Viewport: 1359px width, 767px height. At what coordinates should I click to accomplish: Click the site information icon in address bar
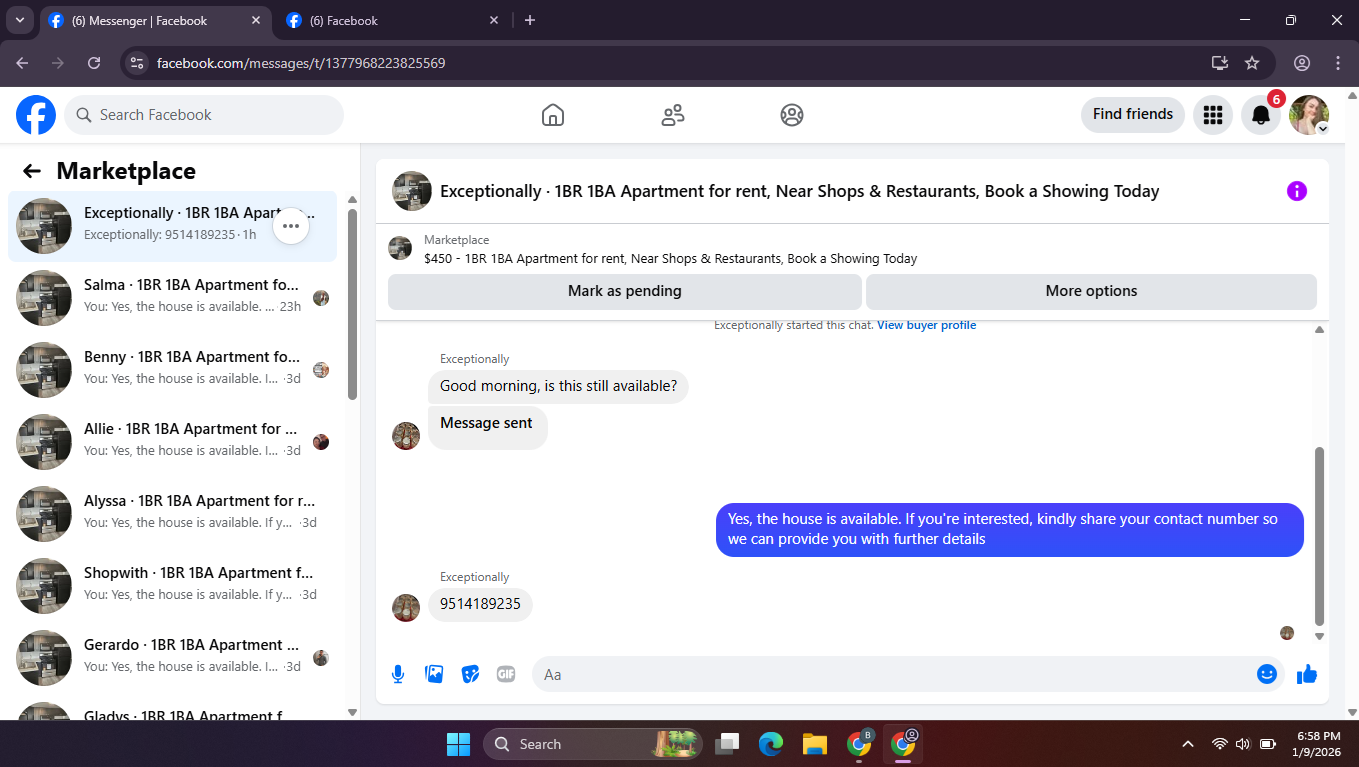138,63
